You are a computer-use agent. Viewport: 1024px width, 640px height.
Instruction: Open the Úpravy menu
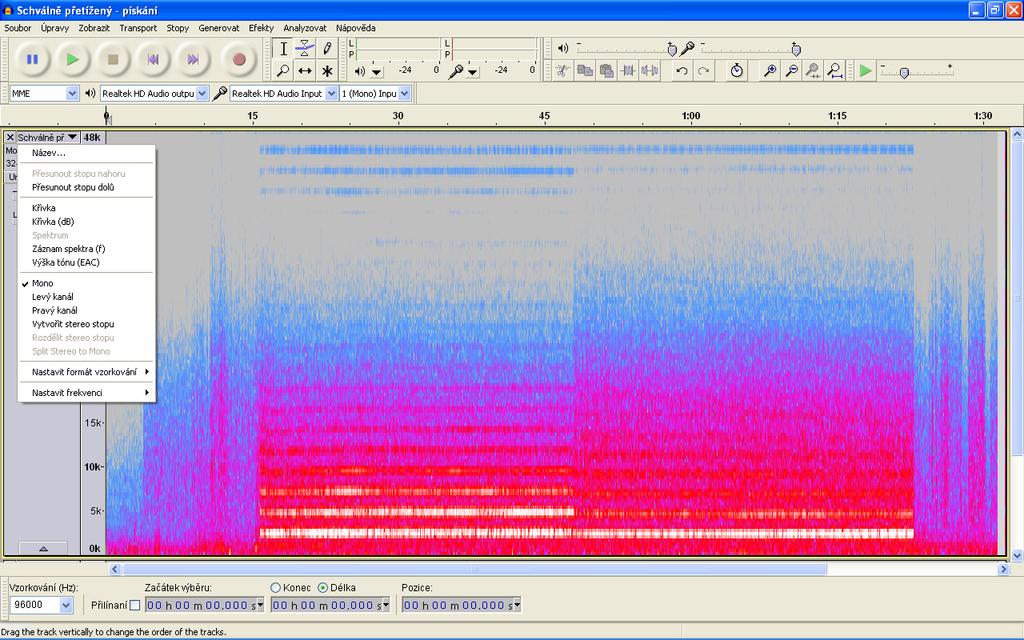point(55,28)
